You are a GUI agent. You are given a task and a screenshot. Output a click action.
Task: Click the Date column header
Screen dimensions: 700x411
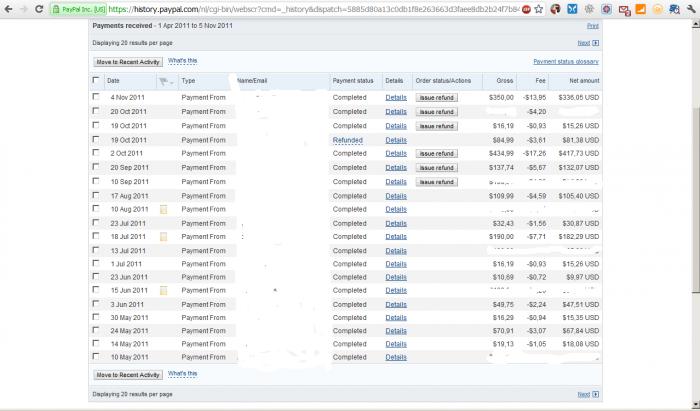[x=113, y=80]
